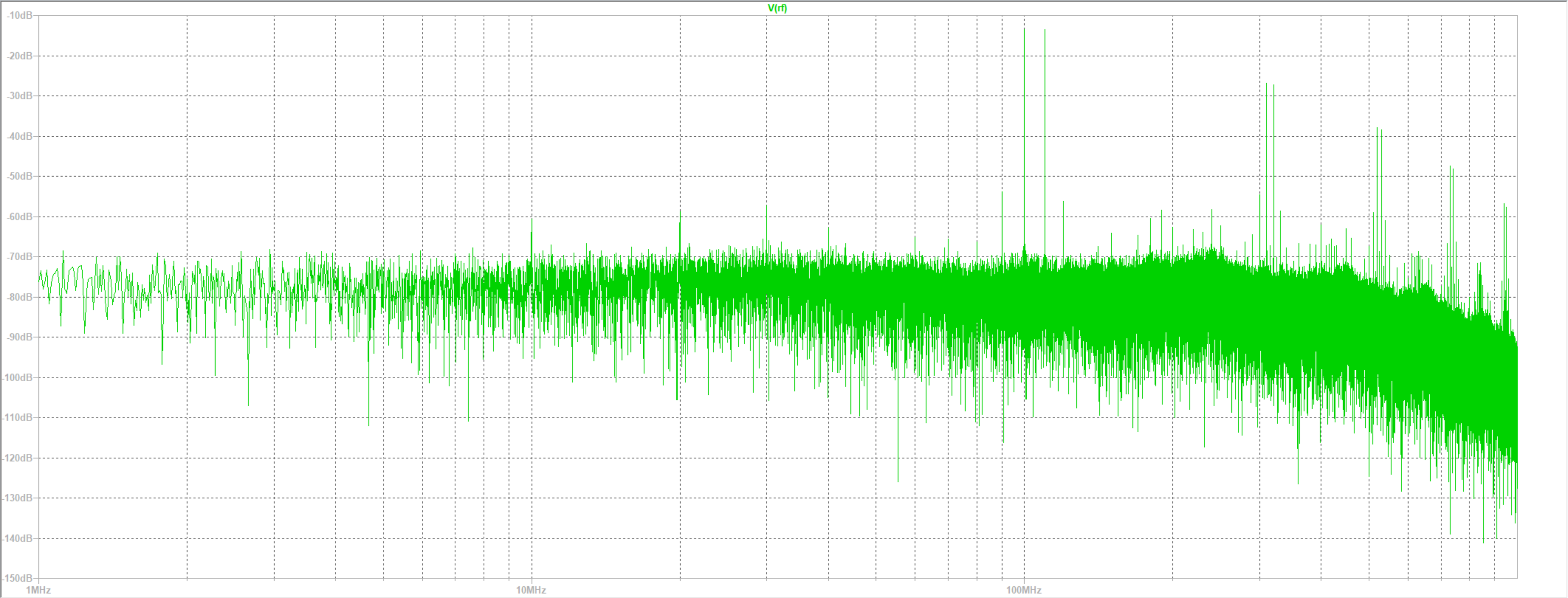Select the -120dB axis label
This screenshot has height=598, width=1568.
point(18,457)
